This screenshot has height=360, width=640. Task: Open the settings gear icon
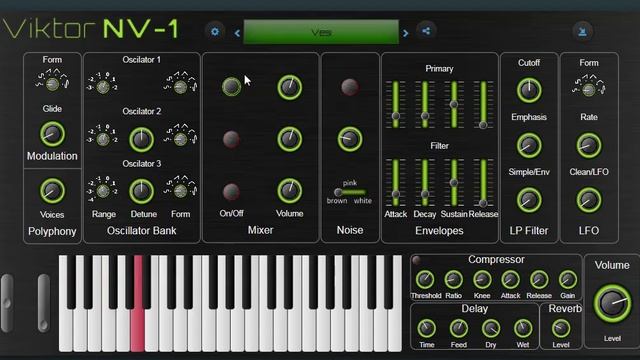tap(215, 31)
